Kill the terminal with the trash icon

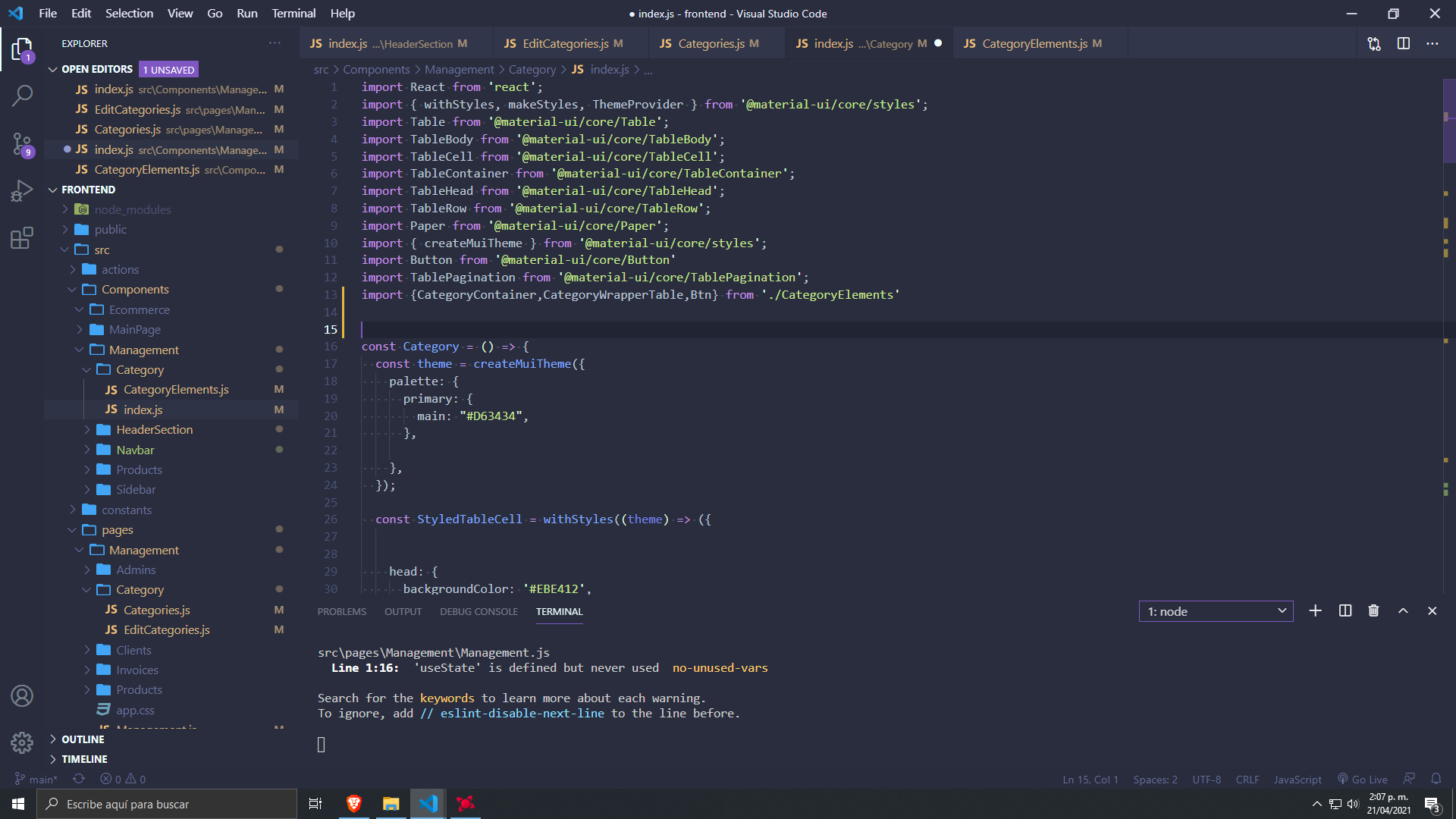[x=1373, y=610]
